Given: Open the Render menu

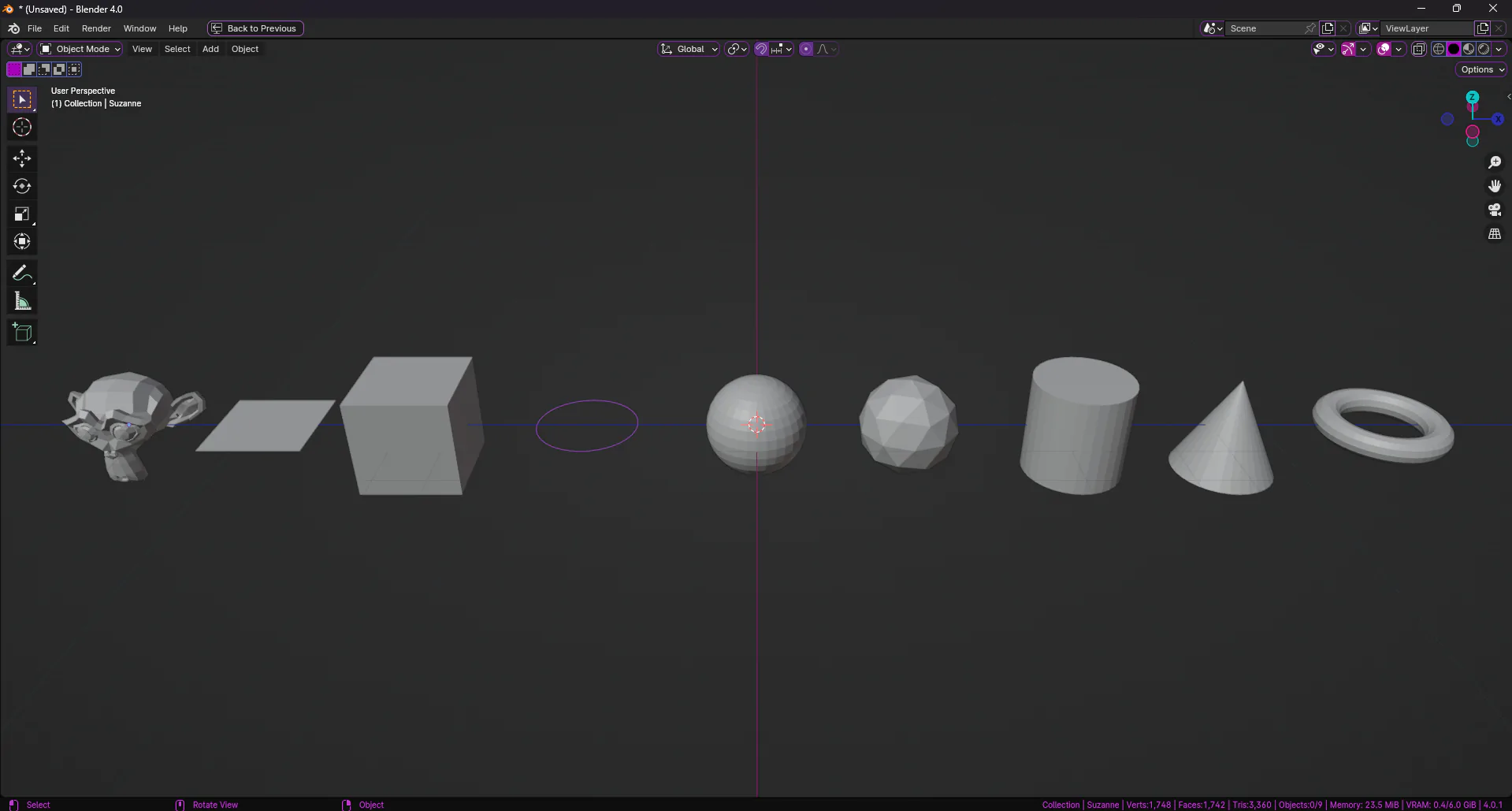Looking at the screenshot, I should click(96, 28).
